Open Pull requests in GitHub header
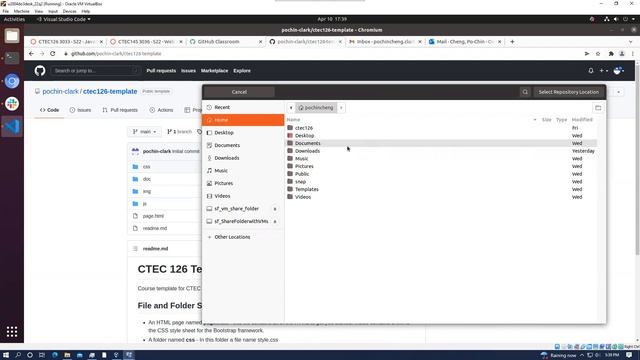This screenshot has height=360, width=640. click(x=161, y=71)
